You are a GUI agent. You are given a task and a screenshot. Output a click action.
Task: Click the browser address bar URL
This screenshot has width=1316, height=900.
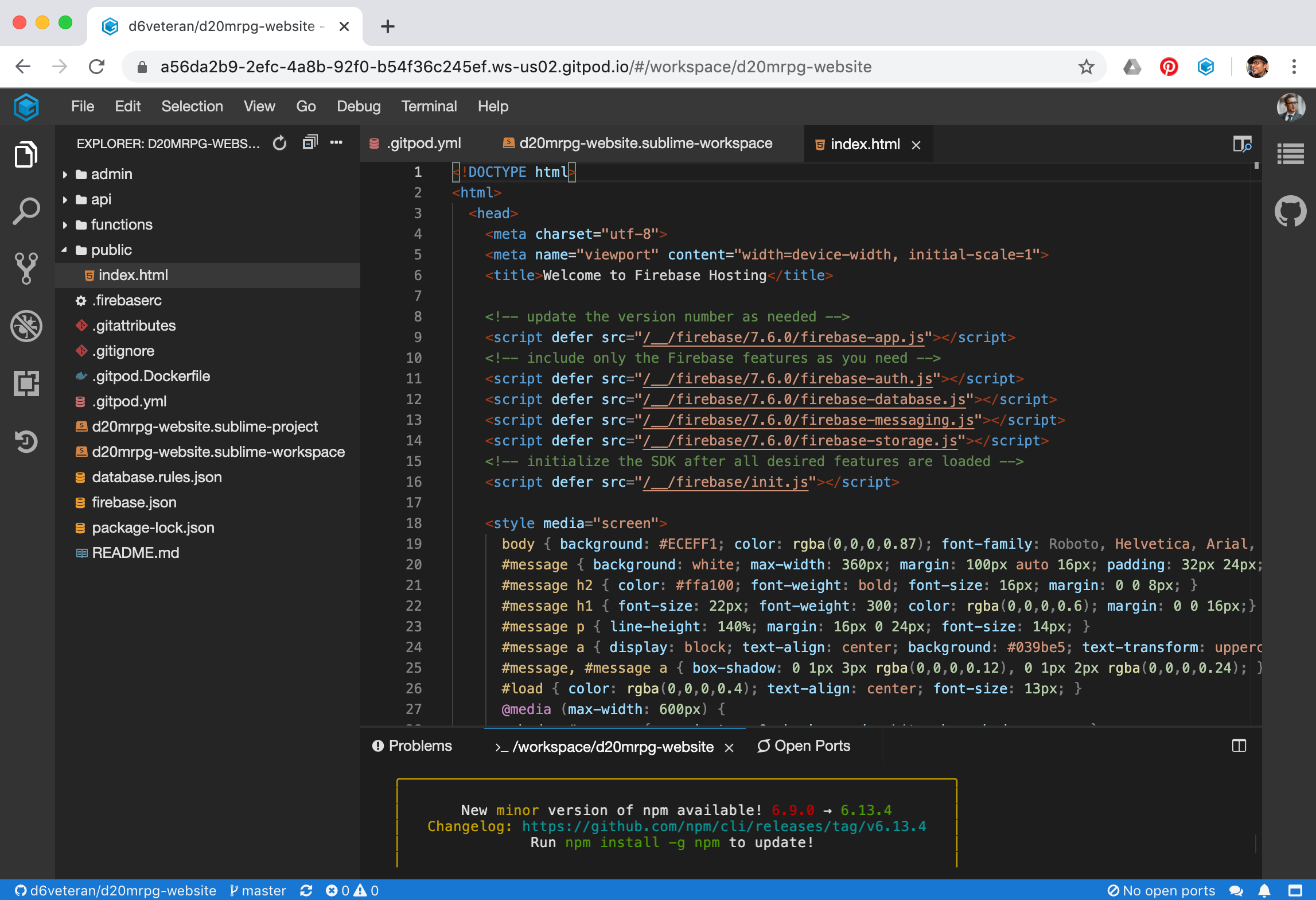coord(516,67)
